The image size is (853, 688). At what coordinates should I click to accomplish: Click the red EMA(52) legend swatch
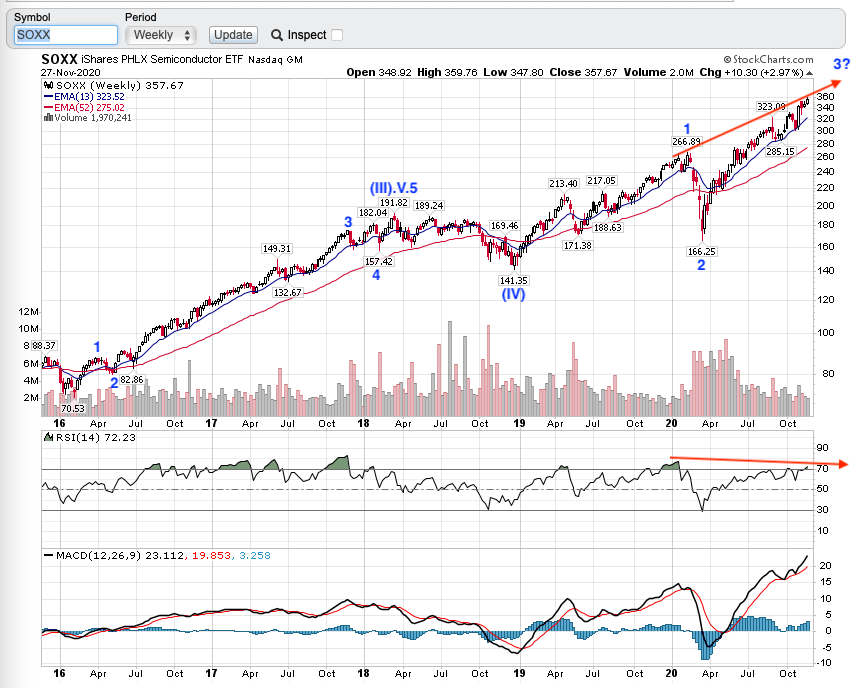(x=46, y=107)
